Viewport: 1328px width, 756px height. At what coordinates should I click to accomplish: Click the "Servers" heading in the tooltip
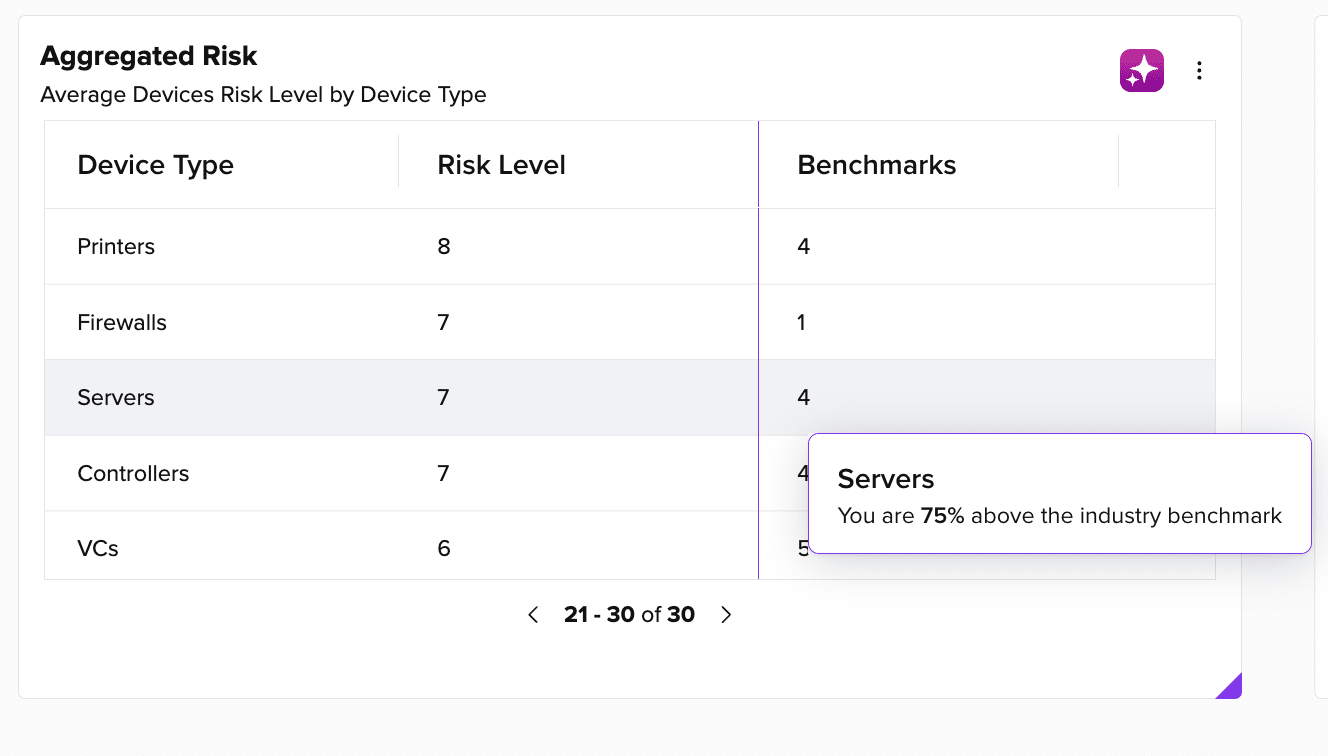tap(886, 479)
